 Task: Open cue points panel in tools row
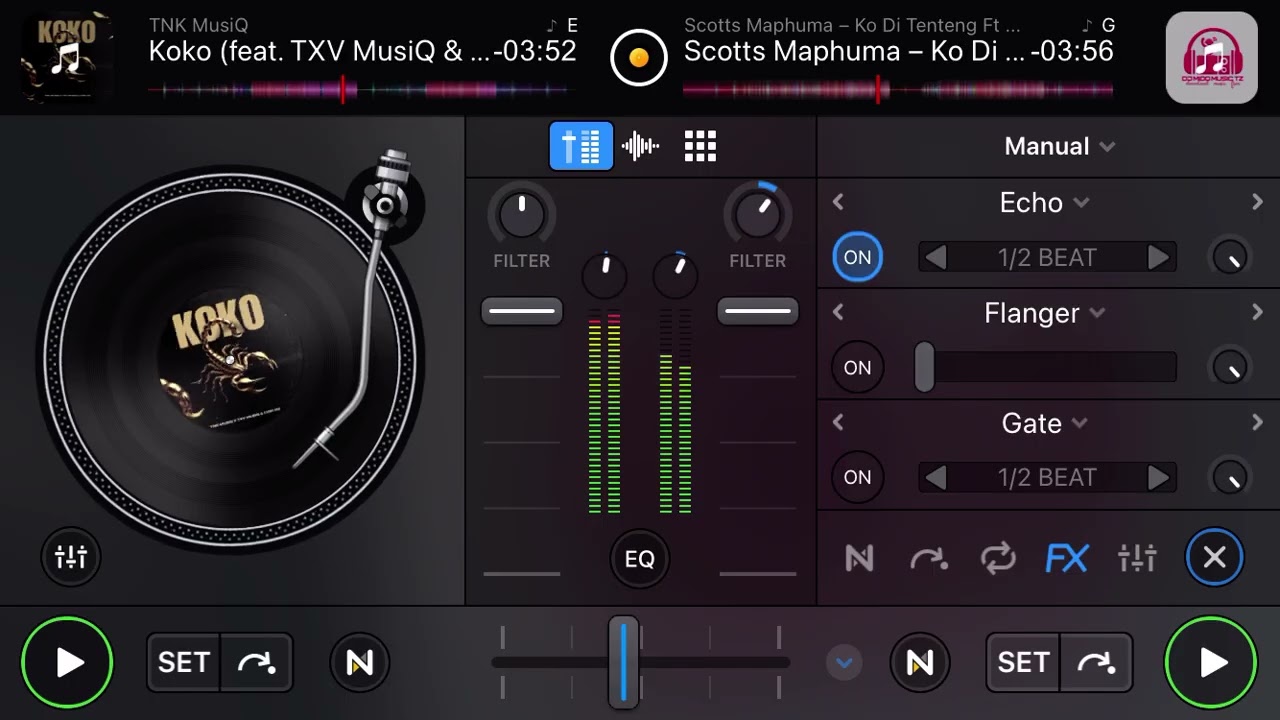[x=929, y=558]
